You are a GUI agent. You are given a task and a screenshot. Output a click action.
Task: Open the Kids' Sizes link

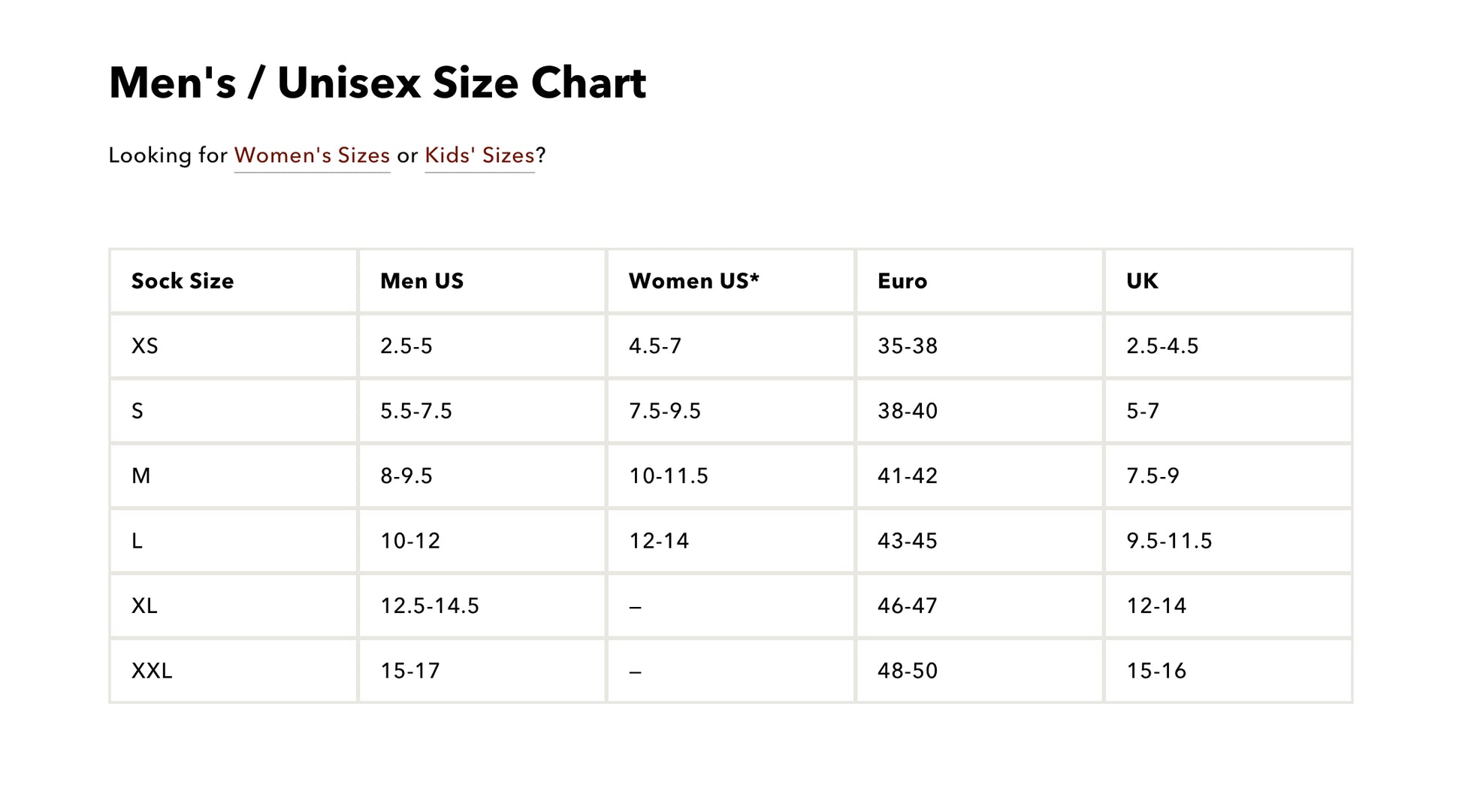pos(479,155)
